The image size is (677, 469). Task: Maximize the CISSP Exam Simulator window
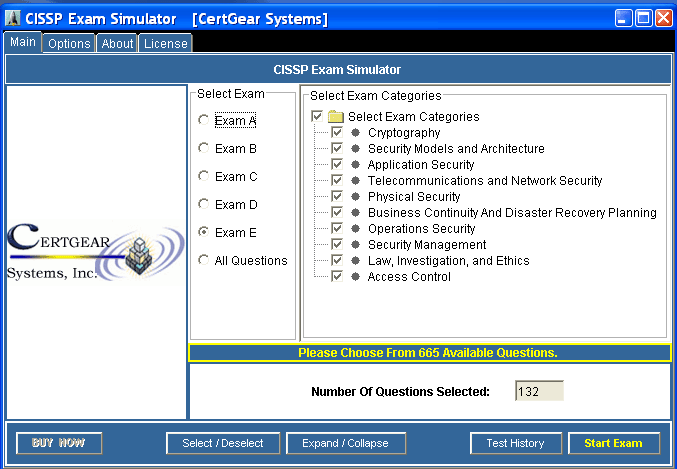[x=643, y=18]
